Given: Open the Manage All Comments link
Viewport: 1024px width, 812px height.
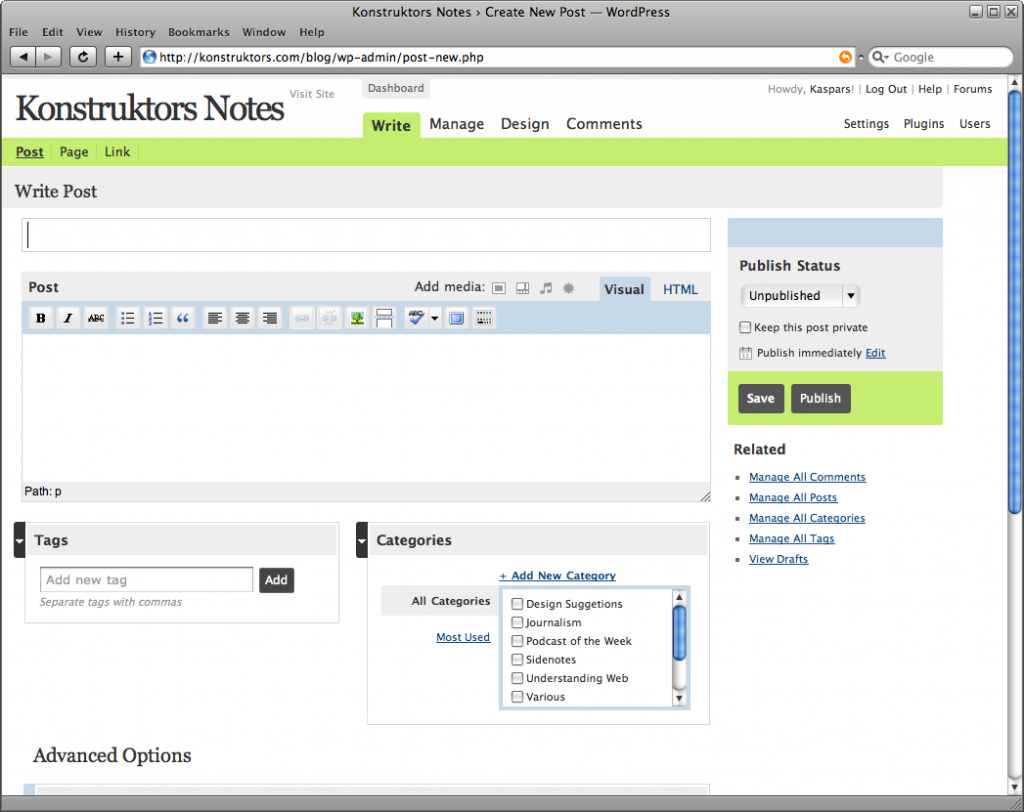Looking at the screenshot, I should click(807, 477).
